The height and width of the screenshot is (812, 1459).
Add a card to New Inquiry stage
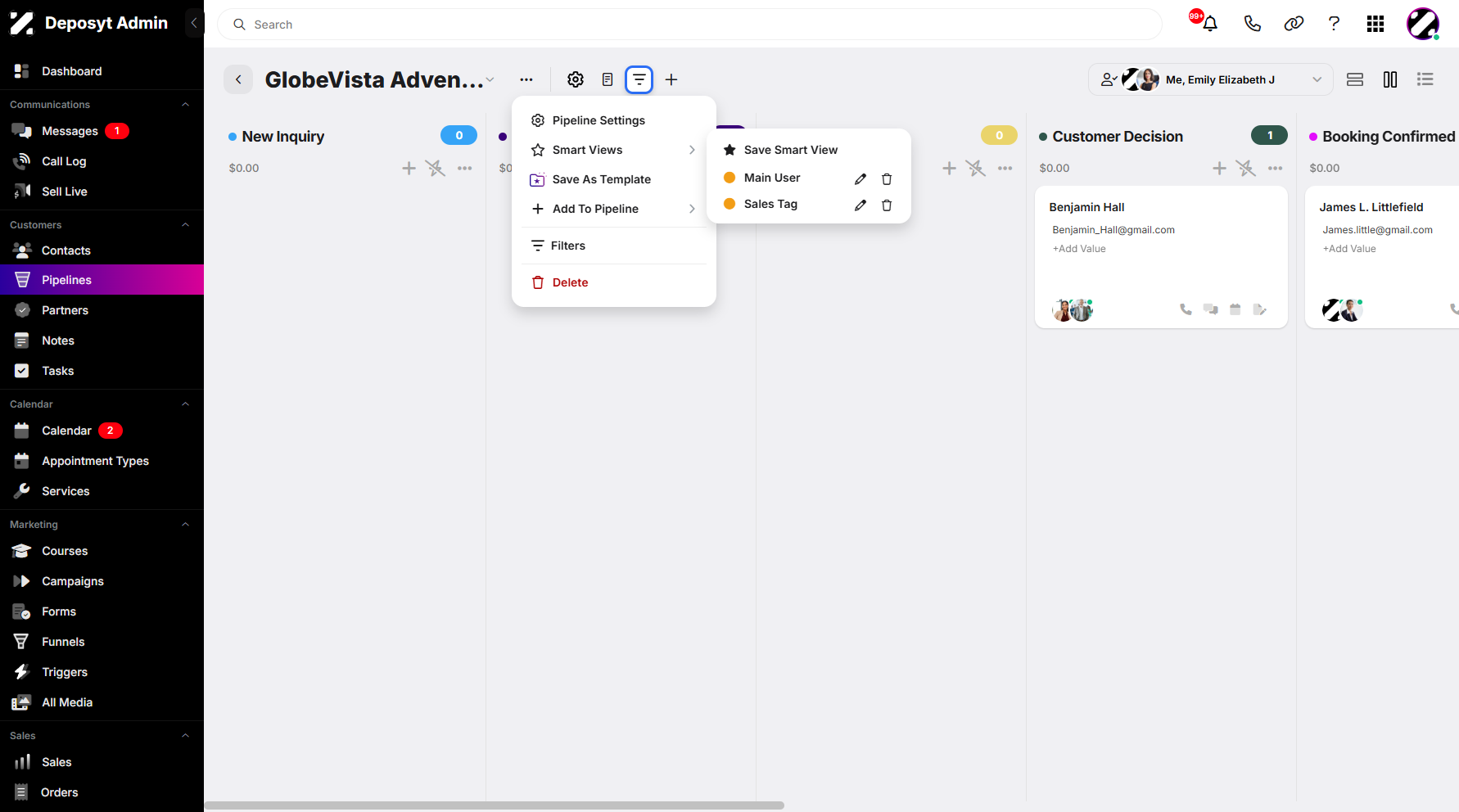coord(409,168)
